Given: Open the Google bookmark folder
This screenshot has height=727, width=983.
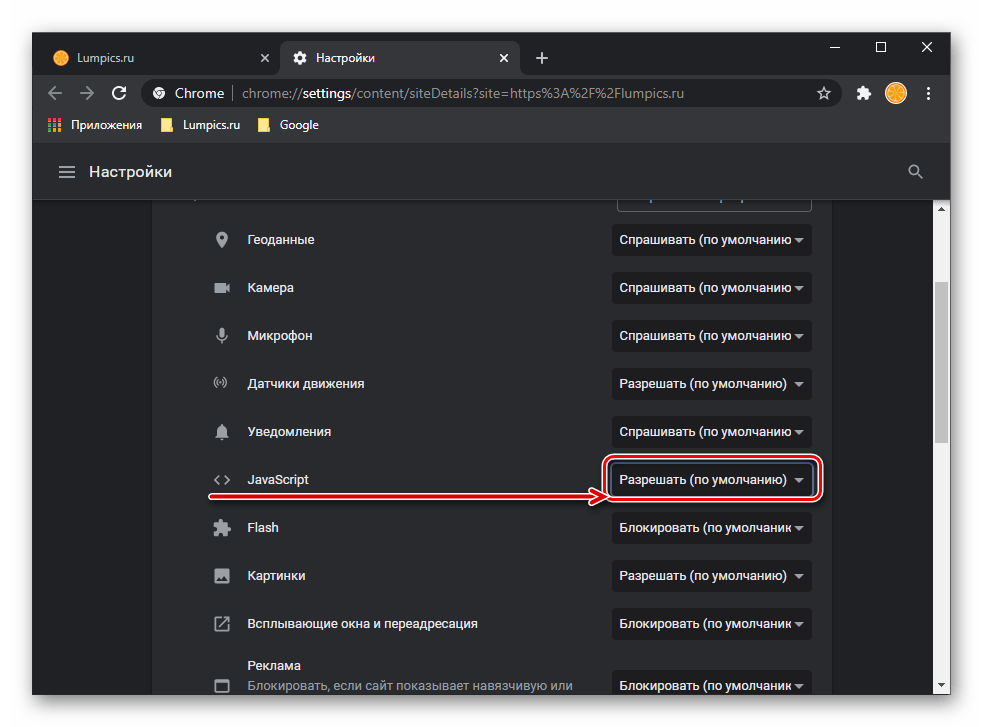Looking at the screenshot, I should [x=288, y=125].
